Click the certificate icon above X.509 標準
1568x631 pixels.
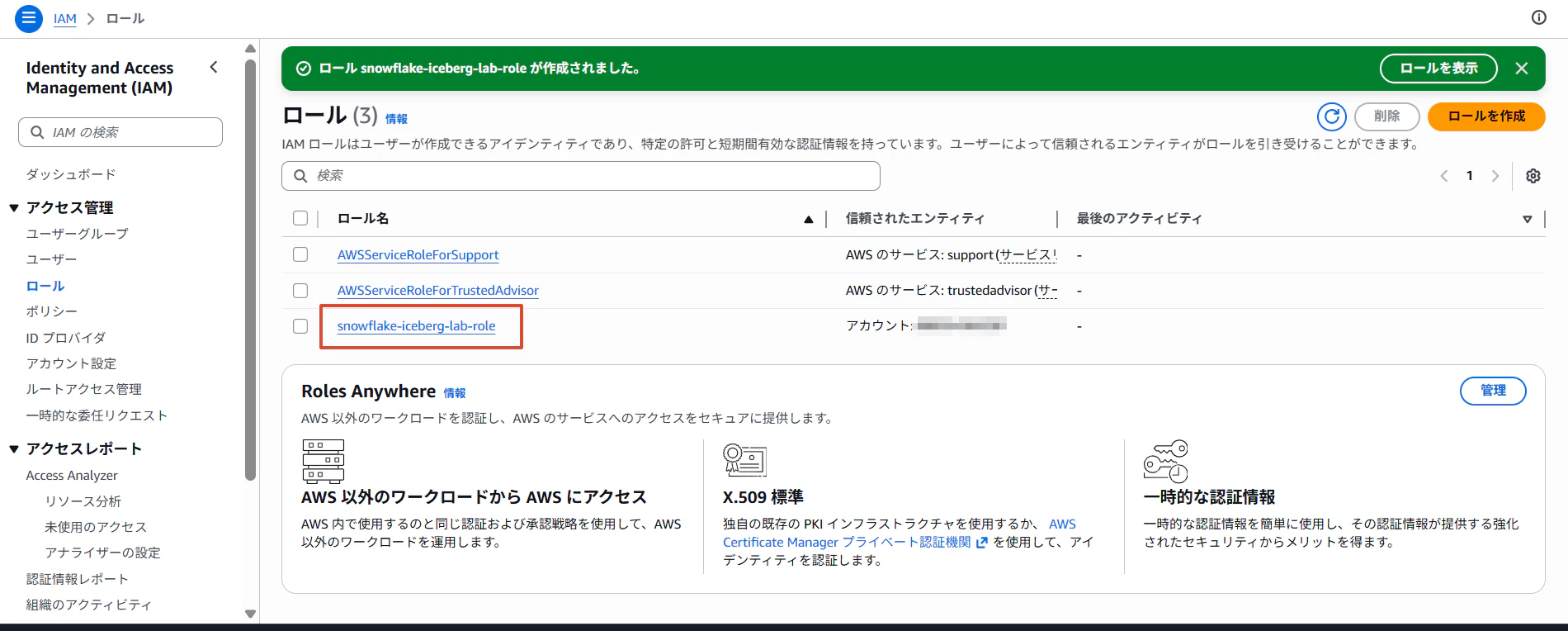(x=744, y=459)
